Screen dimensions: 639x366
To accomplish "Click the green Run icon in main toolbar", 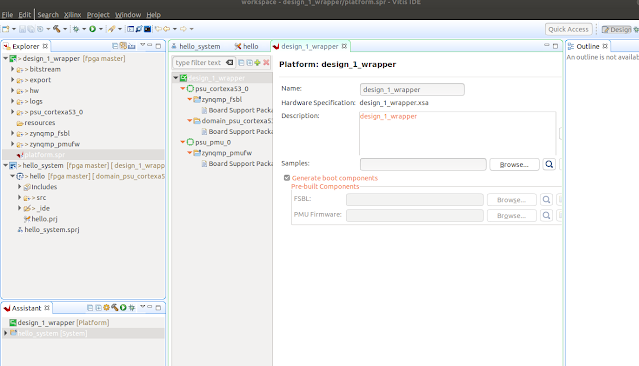I will pyautogui.click(x=93, y=29).
